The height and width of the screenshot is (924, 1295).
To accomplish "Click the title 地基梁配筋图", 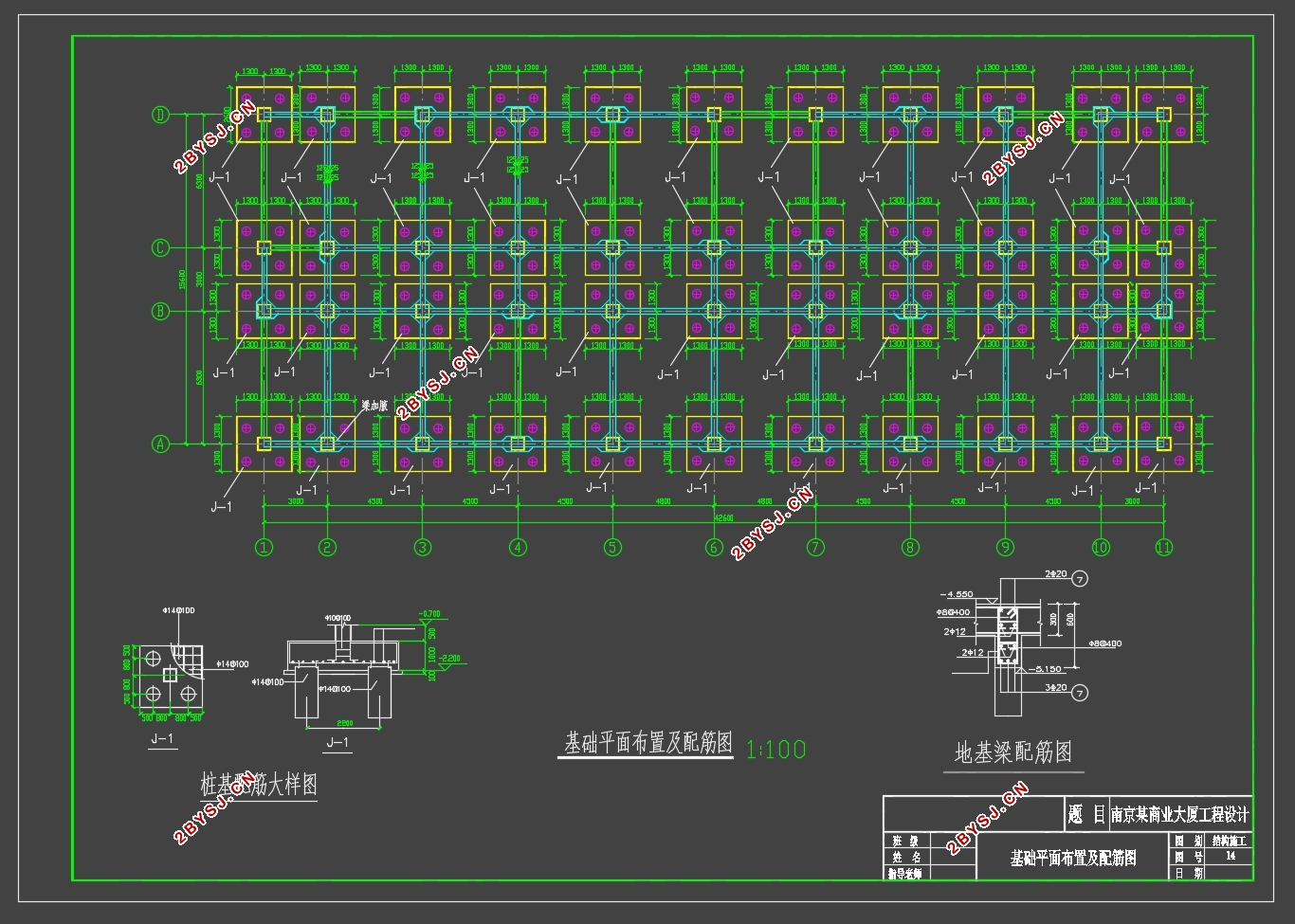I will click(1013, 753).
